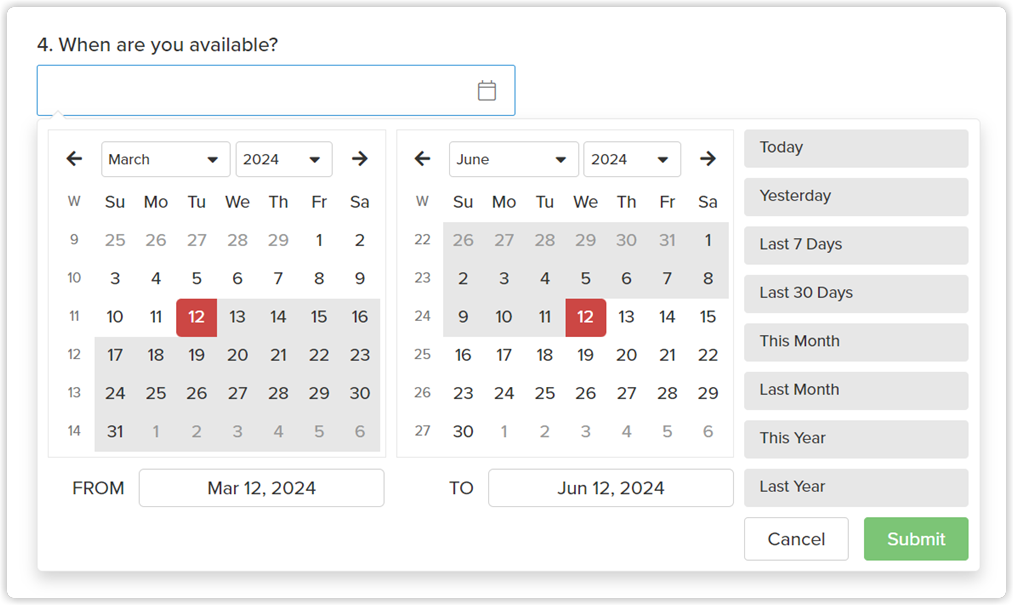Viewport: 1014px width, 606px height.
Task: Go to previous month in March calendar
Action: click(74, 158)
